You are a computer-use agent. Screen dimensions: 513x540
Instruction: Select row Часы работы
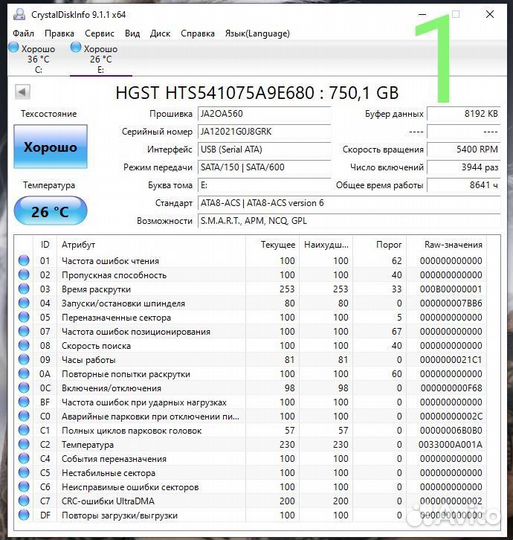click(251, 360)
